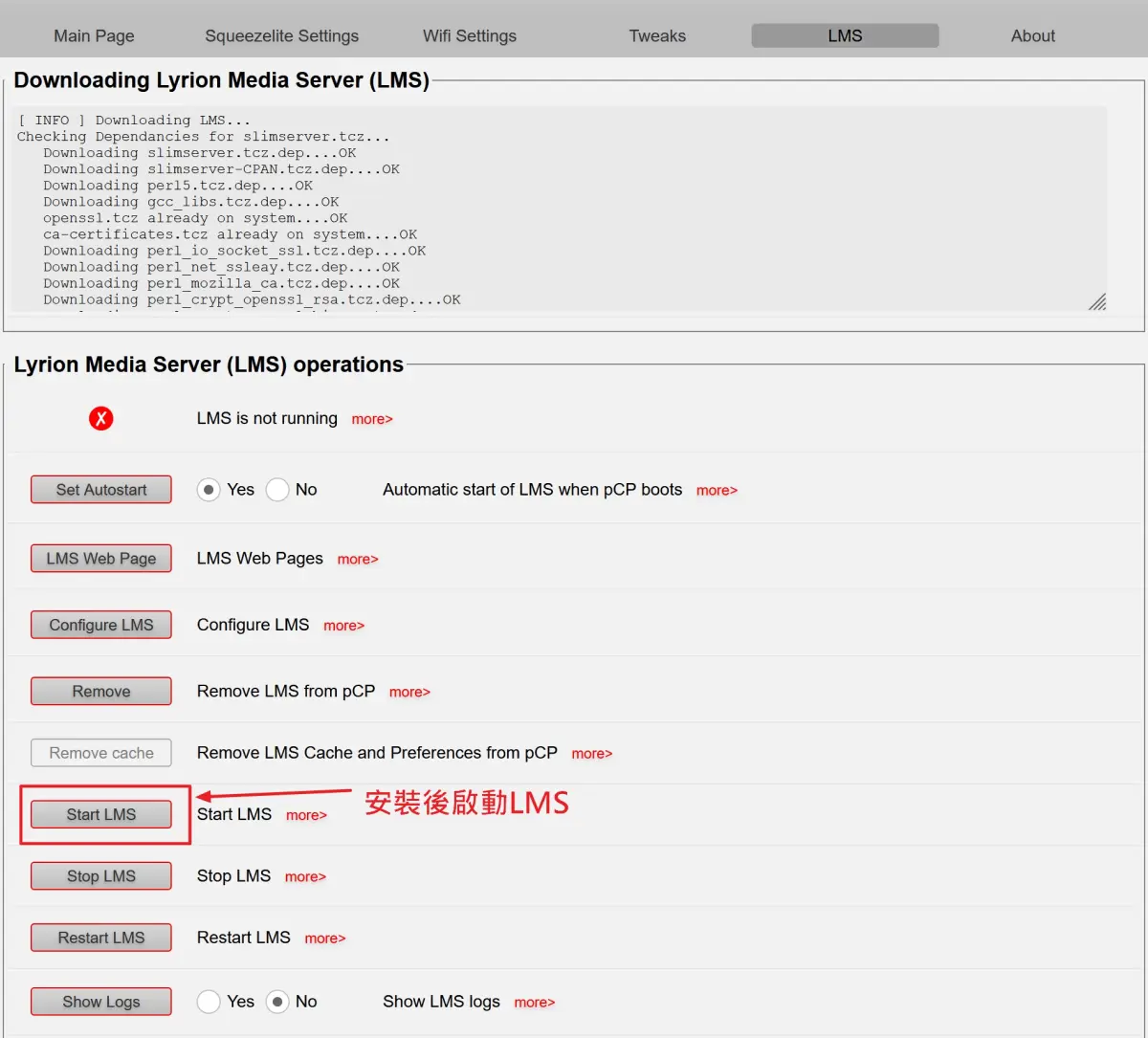Expand more> beside Start LMS text

[306, 815]
